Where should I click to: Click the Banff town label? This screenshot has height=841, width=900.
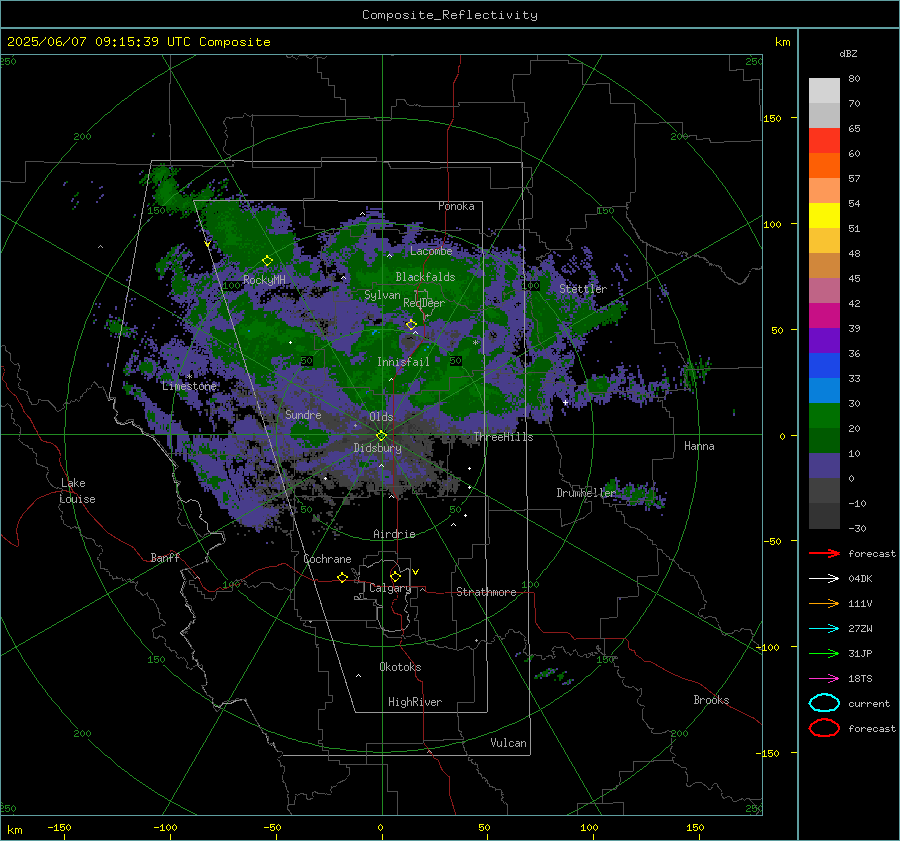165,557
